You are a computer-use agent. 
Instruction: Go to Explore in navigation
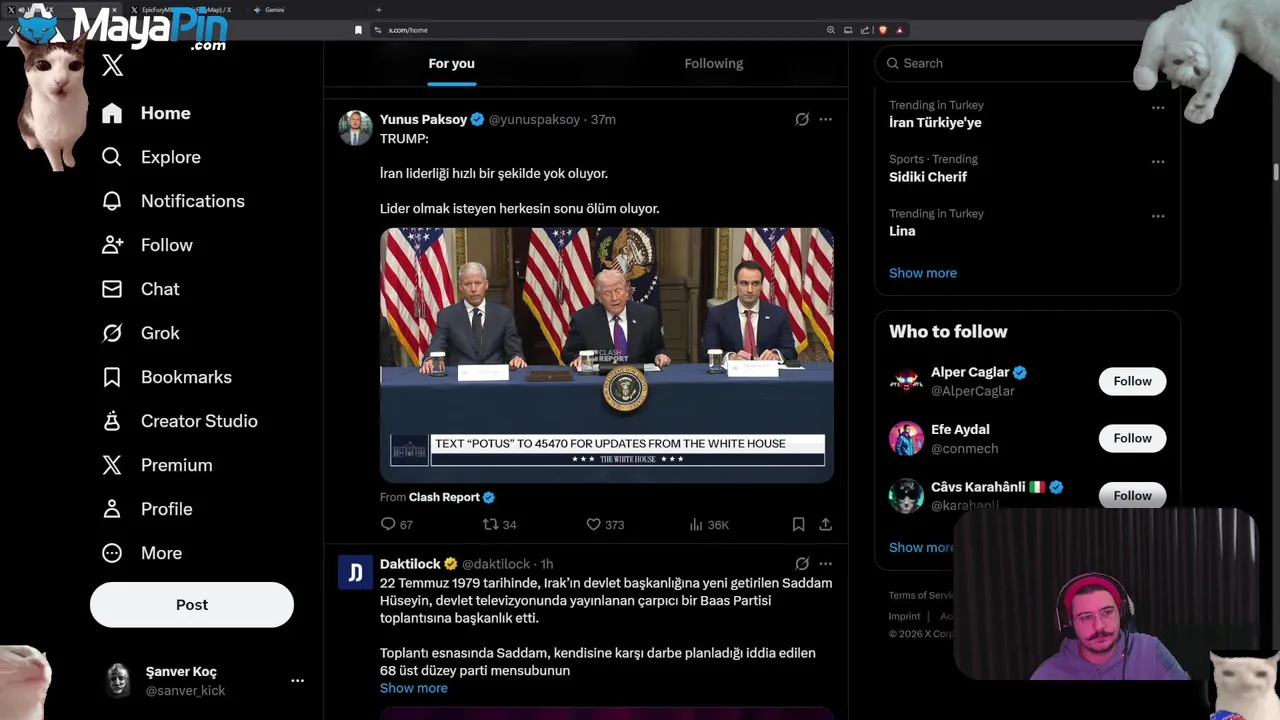(171, 157)
